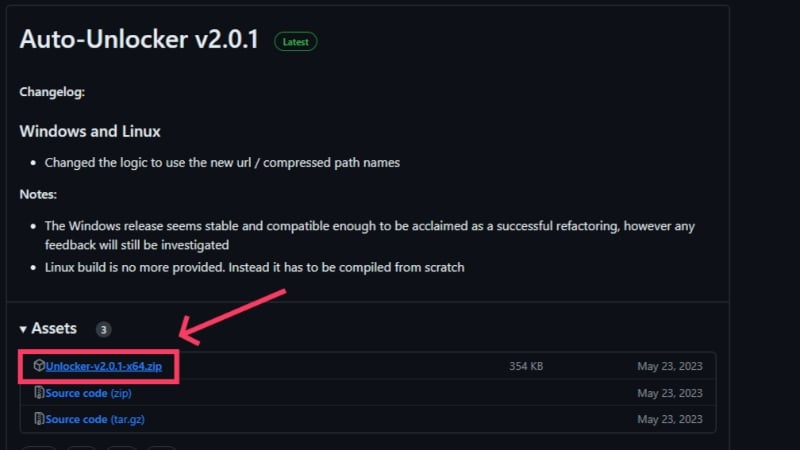Click the leftmost reaction pill below the assets list

(x=39, y=448)
